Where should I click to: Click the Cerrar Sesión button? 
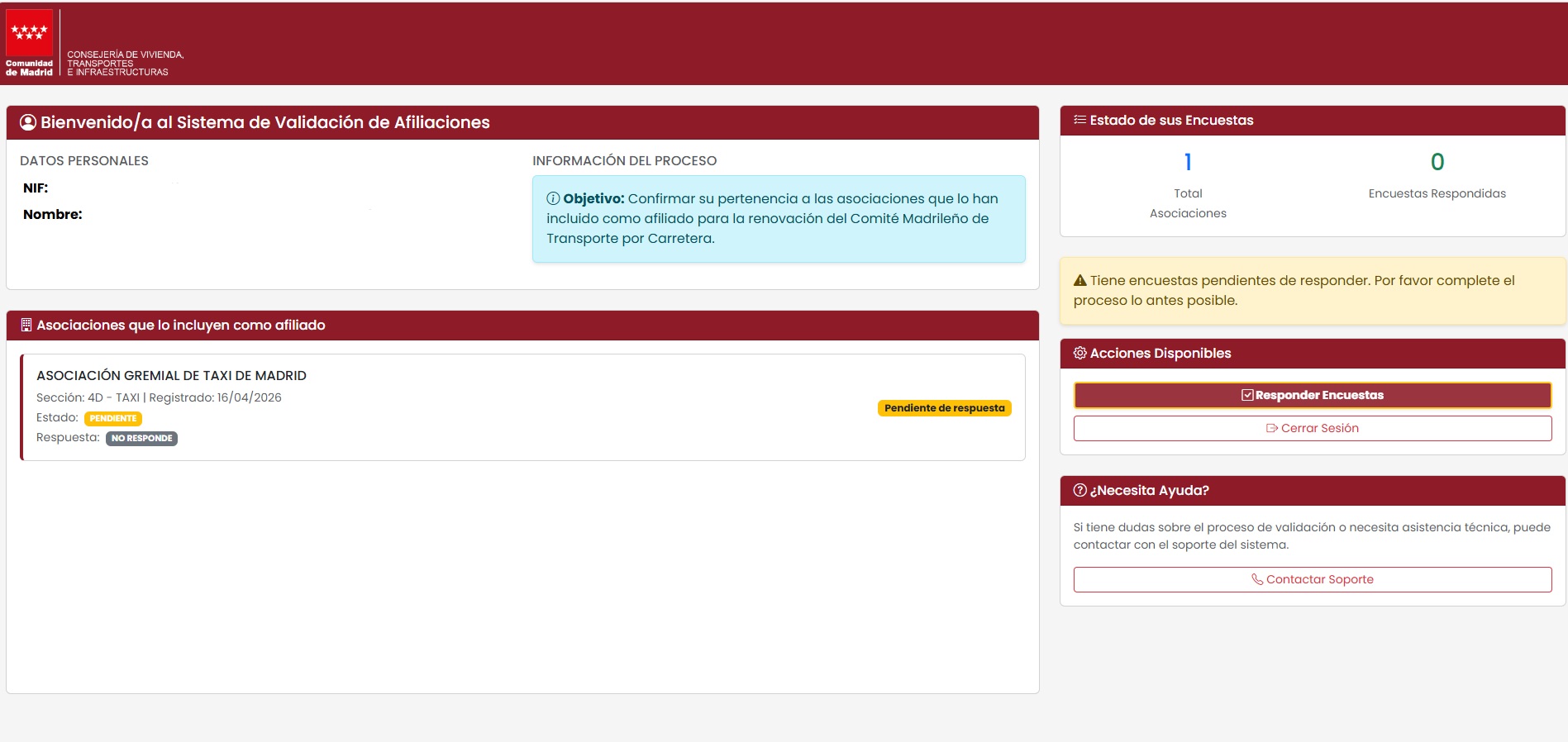pyautogui.click(x=1312, y=428)
